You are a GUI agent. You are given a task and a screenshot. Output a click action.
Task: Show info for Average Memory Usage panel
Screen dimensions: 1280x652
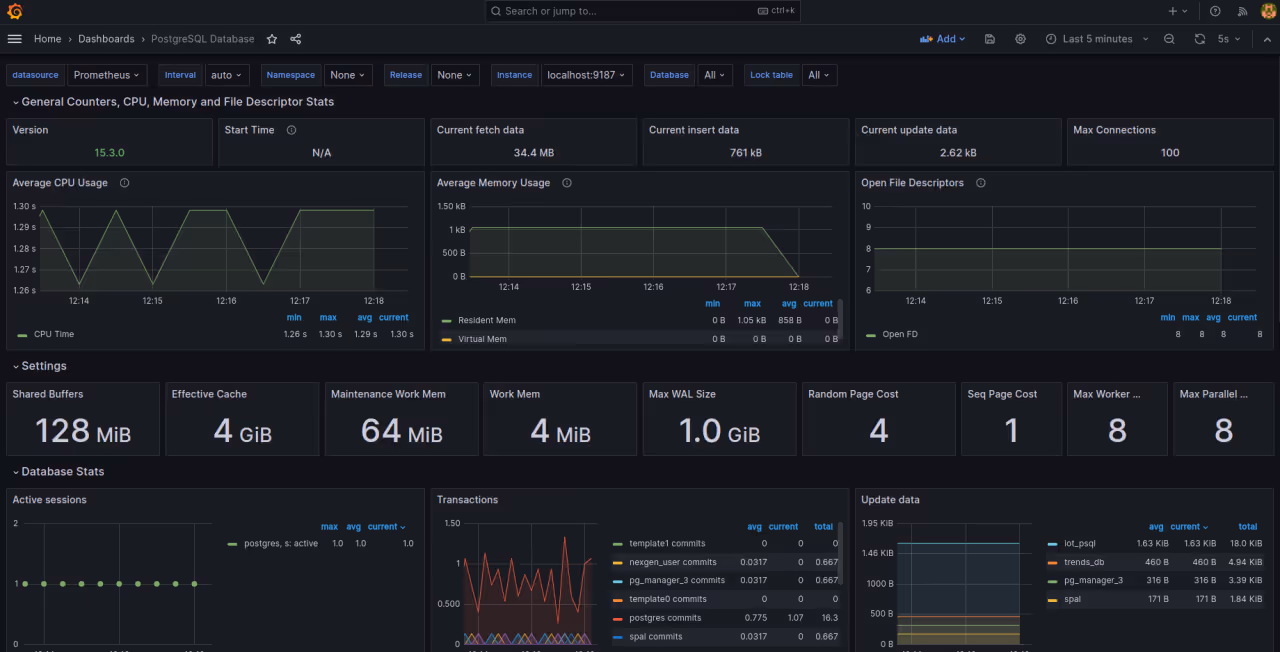[567, 183]
